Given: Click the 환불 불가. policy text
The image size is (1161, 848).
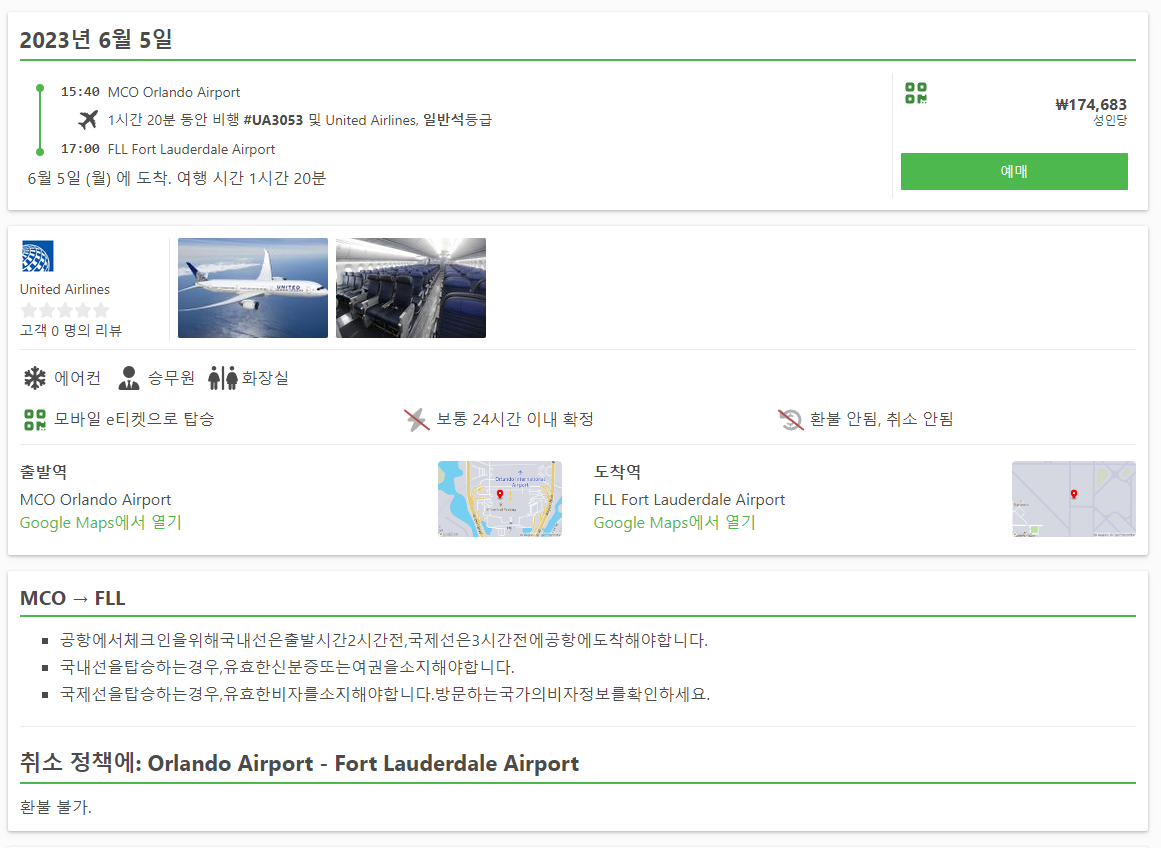Looking at the screenshot, I should pos(56,807).
